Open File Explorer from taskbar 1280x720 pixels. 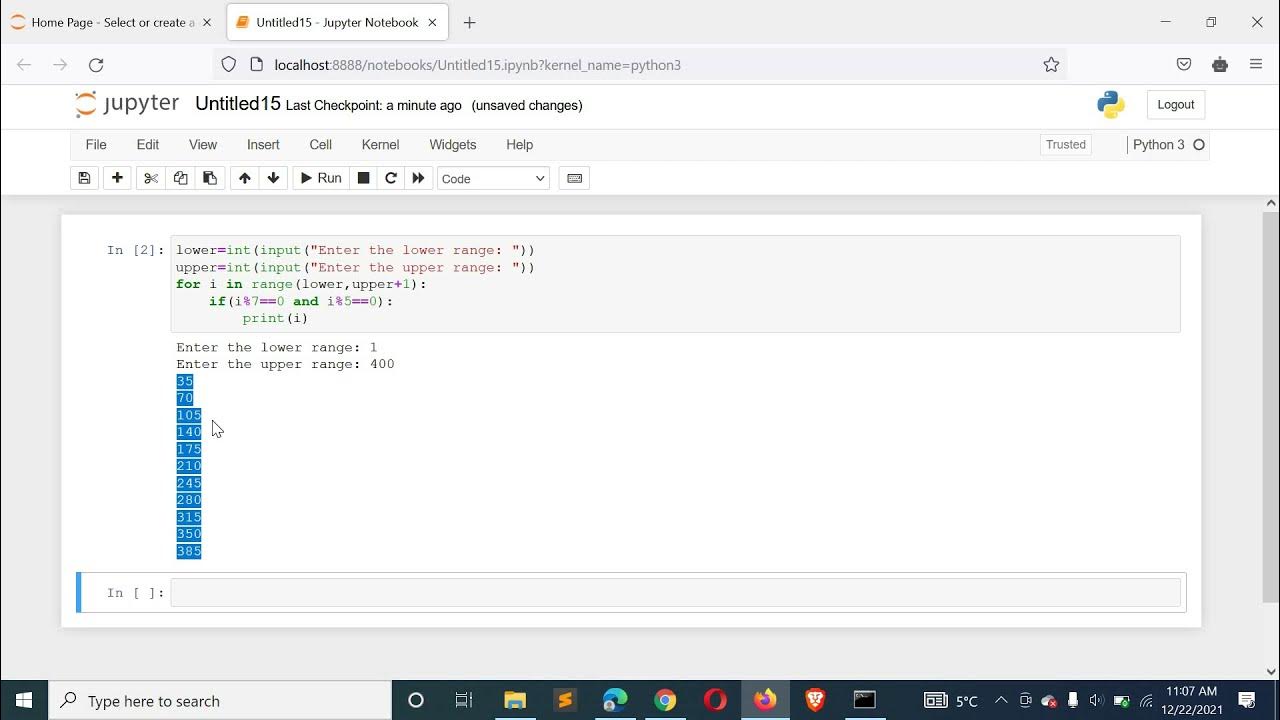click(x=515, y=700)
